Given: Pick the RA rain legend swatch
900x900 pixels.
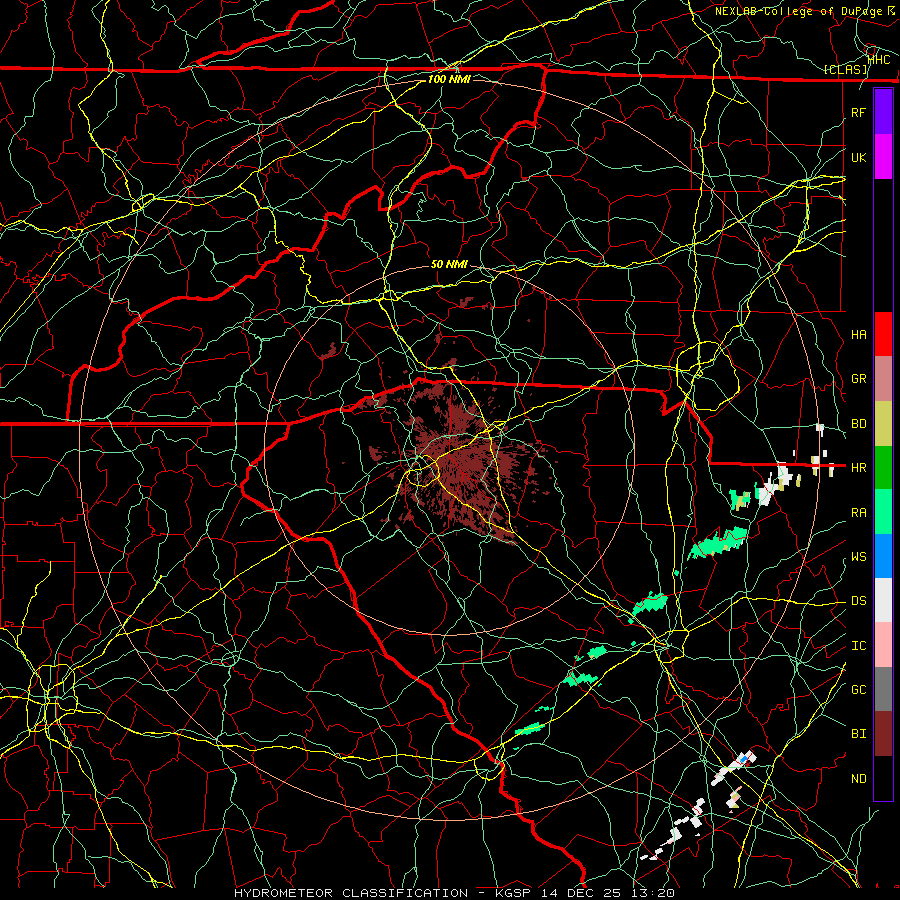Looking at the screenshot, I should pos(883,512).
